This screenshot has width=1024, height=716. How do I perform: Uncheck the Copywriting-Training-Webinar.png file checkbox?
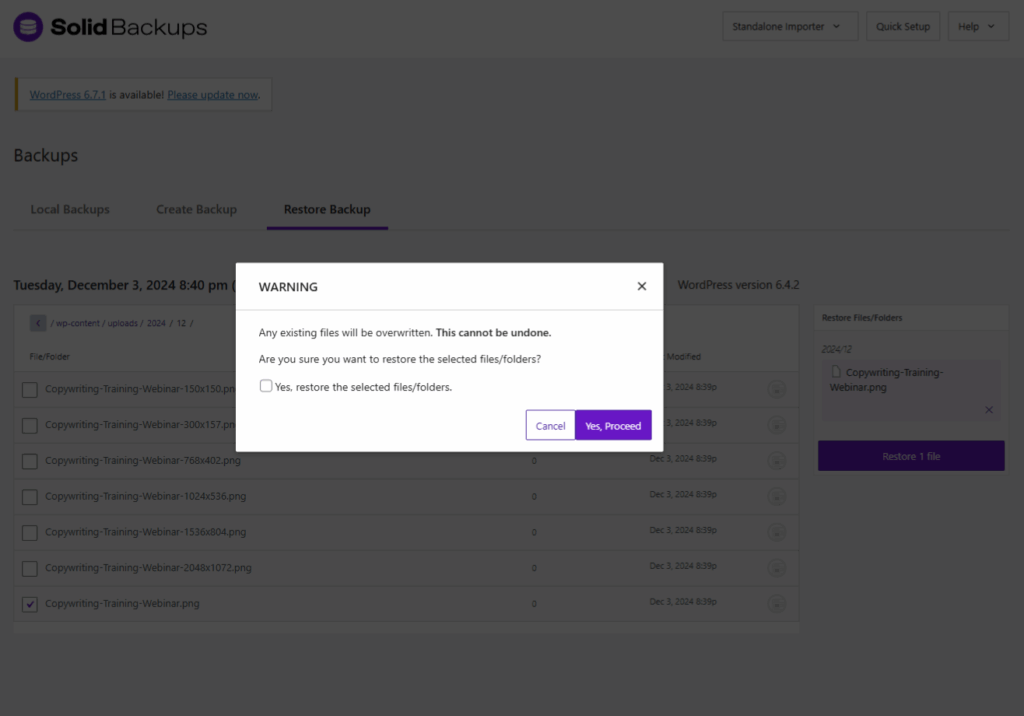click(30, 604)
